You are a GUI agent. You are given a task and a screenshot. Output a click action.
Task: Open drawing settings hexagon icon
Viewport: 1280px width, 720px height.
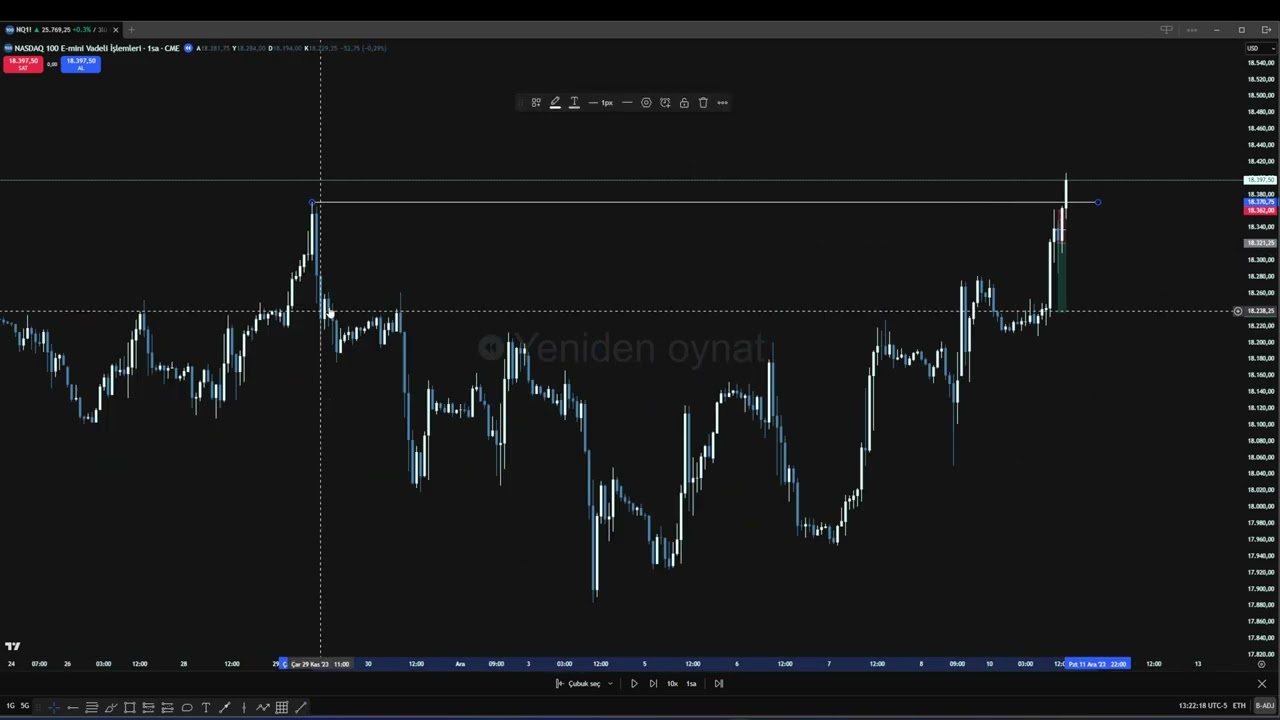(646, 103)
